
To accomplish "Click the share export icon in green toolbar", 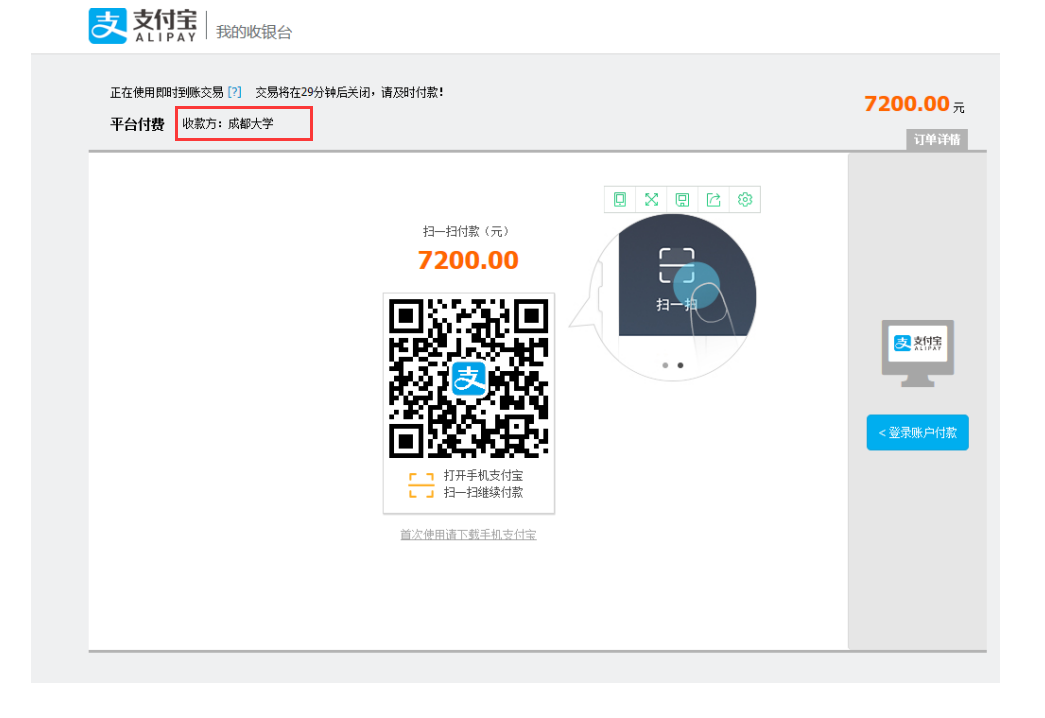I will pos(714,199).
